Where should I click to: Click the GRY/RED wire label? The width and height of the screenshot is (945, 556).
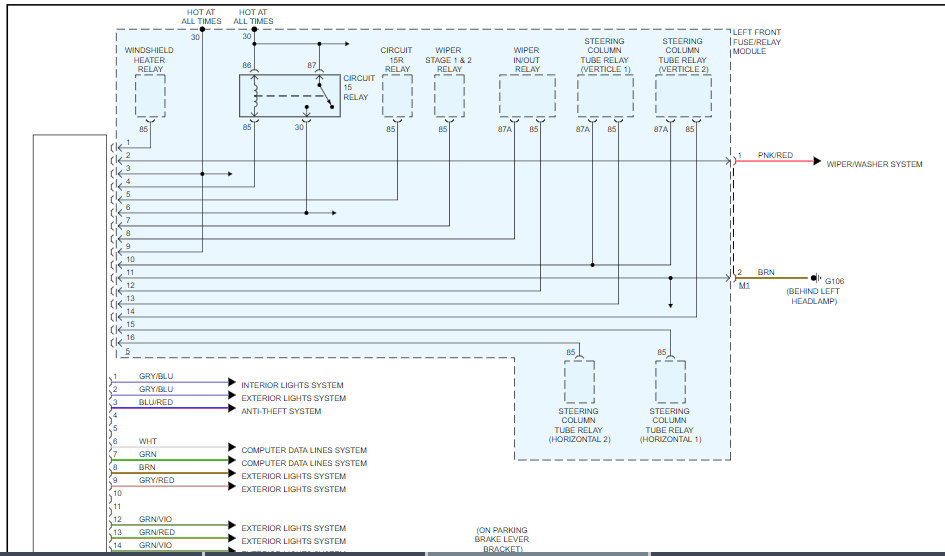coord(156,480)
